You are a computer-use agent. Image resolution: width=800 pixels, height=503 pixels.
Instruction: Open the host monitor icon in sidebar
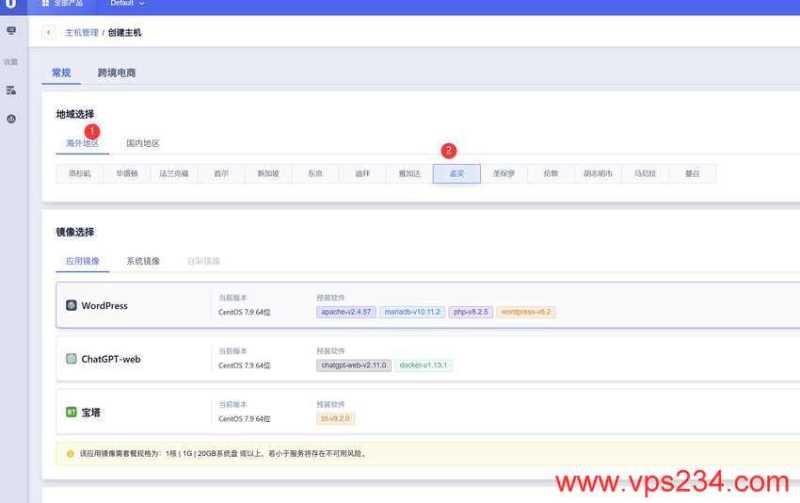(11, 31)
